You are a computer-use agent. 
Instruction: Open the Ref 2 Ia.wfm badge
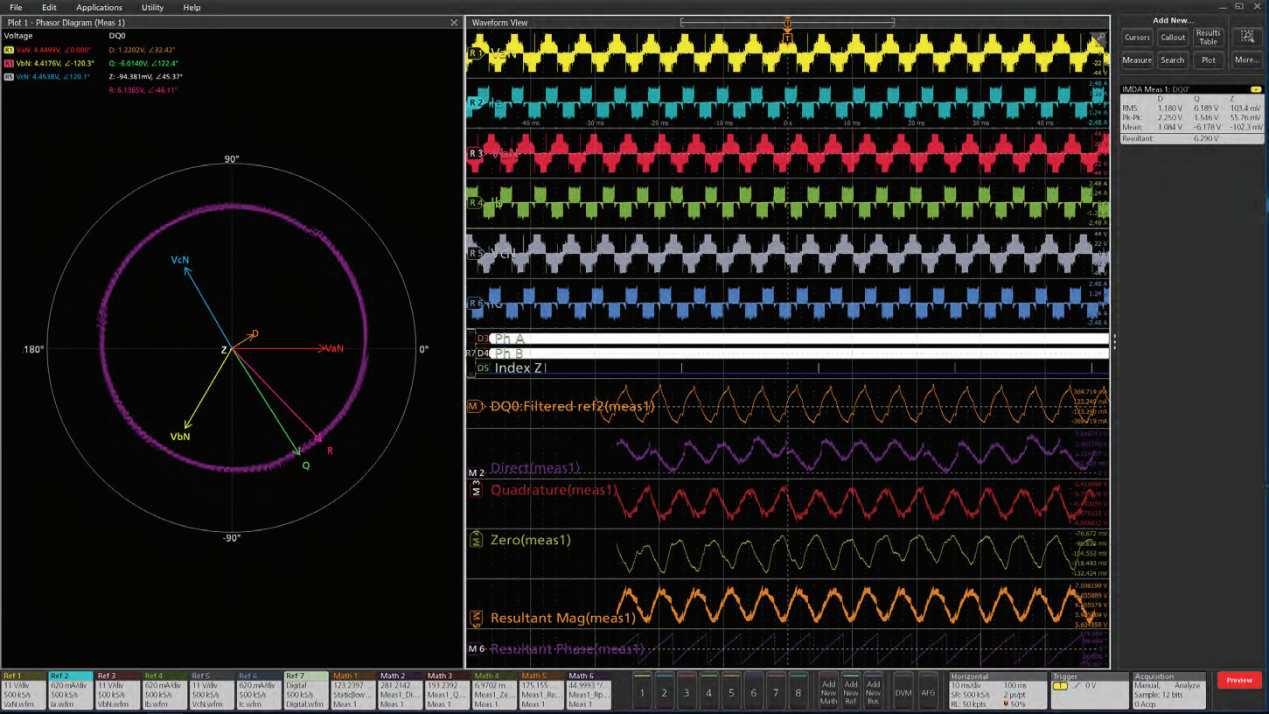tap(71, 690)
